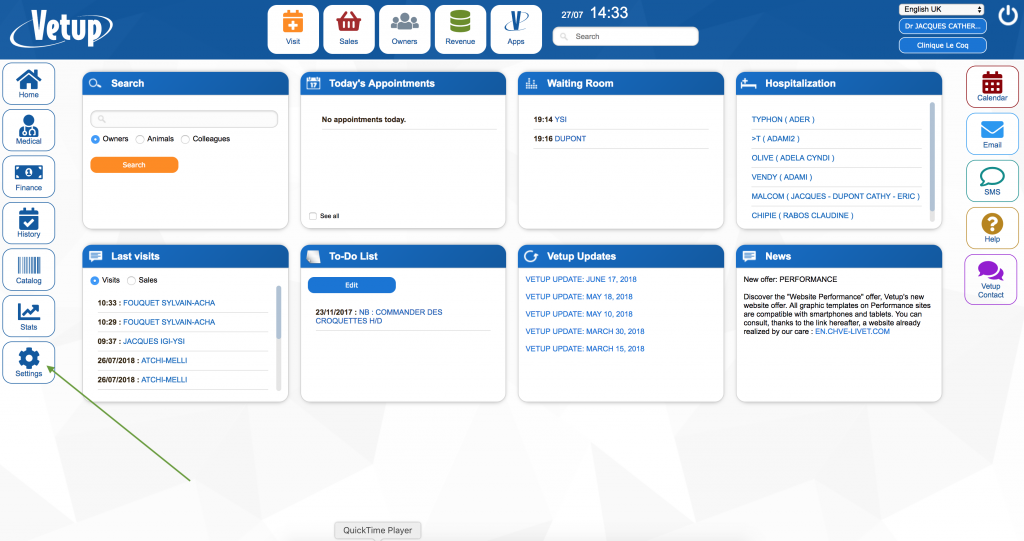
Task: Select the Colleagues radio button
Action: click(185, 139)
